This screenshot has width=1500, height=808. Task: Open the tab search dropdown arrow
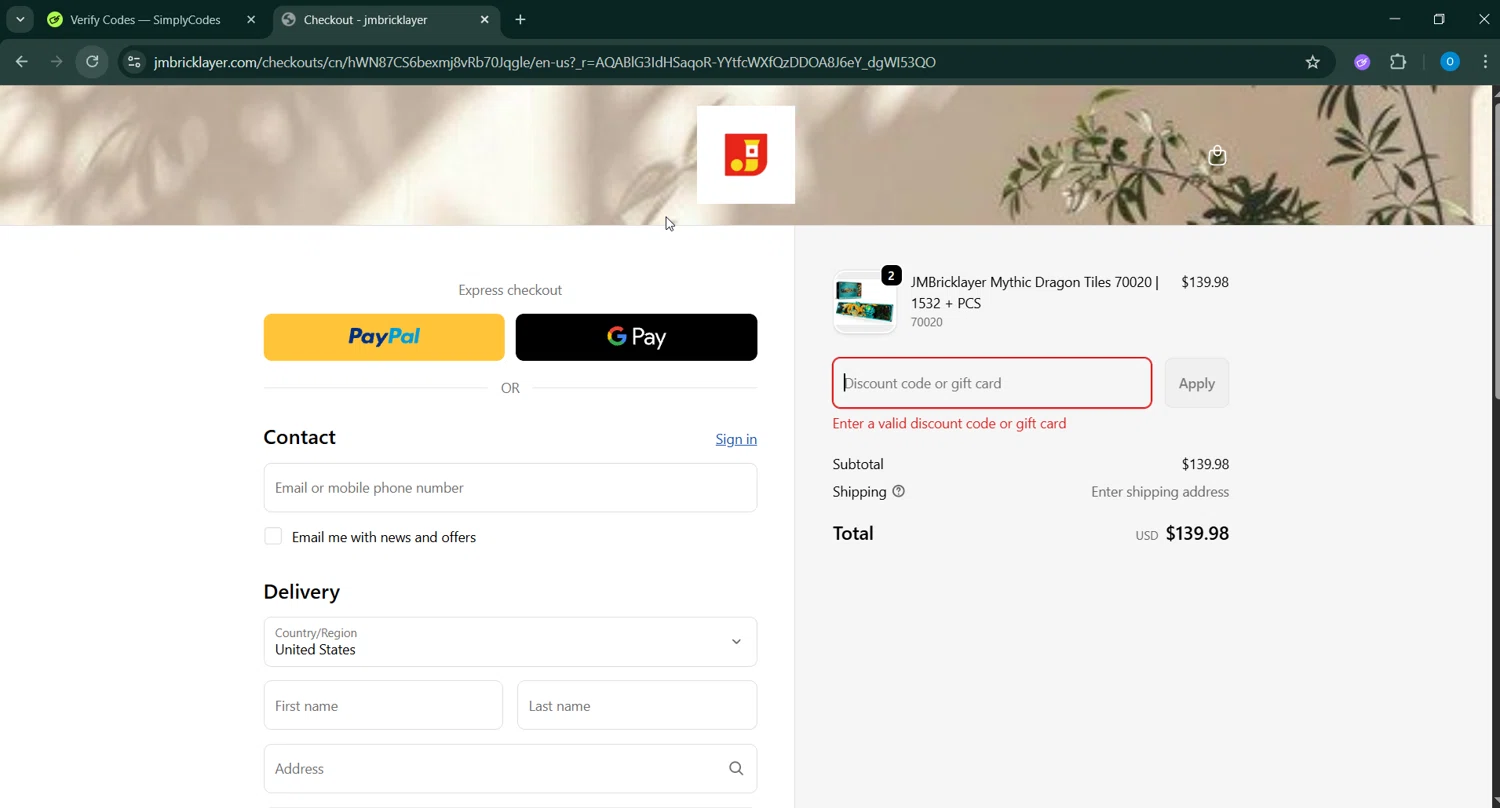(x=19, y=19)
